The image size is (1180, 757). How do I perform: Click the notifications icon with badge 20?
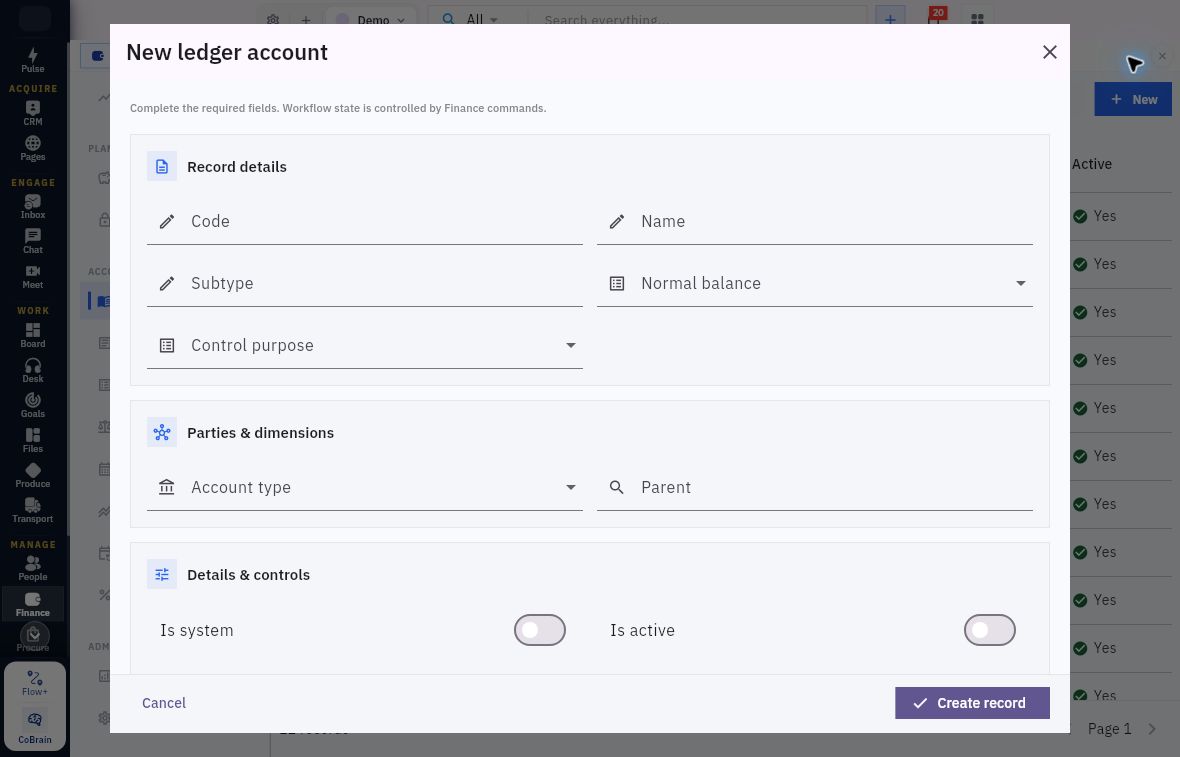(x=935, y=17)
